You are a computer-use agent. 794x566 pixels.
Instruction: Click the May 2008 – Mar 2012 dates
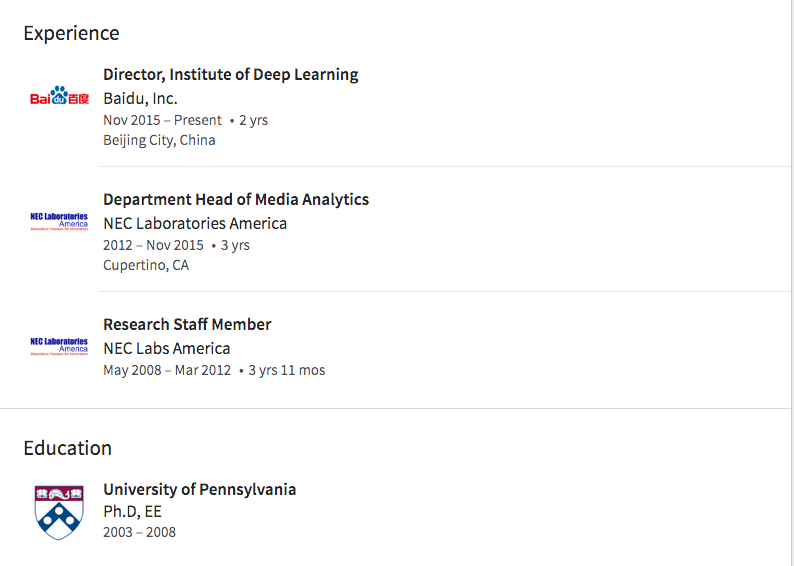click(167, 370)
